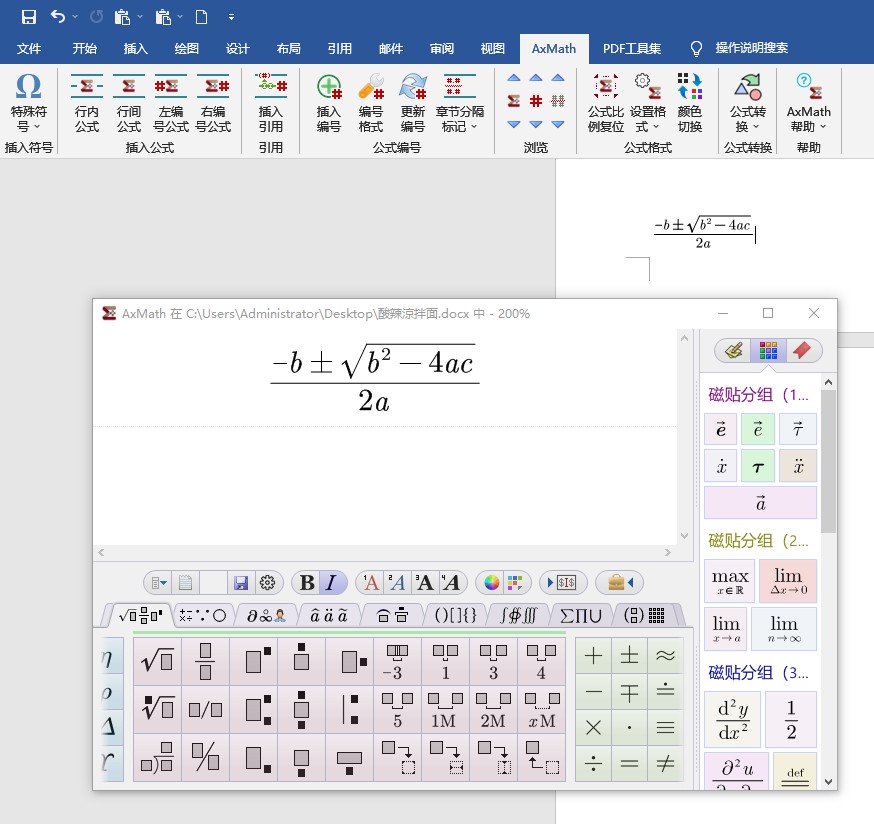The image size is (874, 824).
Task: Undo the last action in Word
Action: (58, 17)
